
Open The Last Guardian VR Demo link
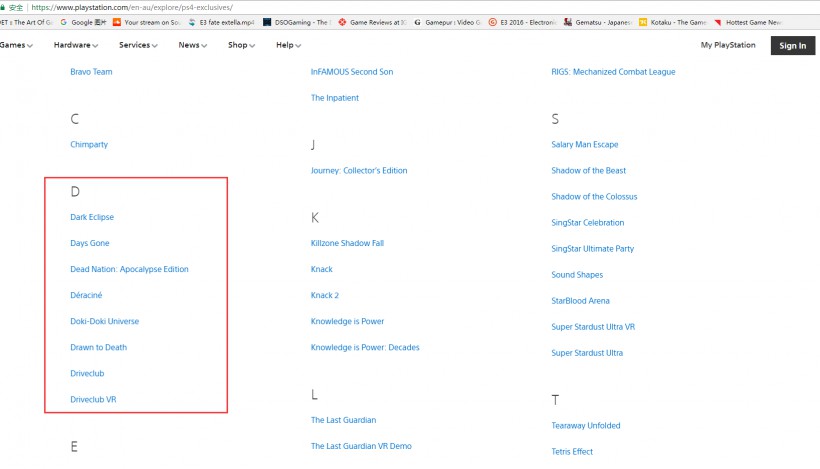(361, 446)
